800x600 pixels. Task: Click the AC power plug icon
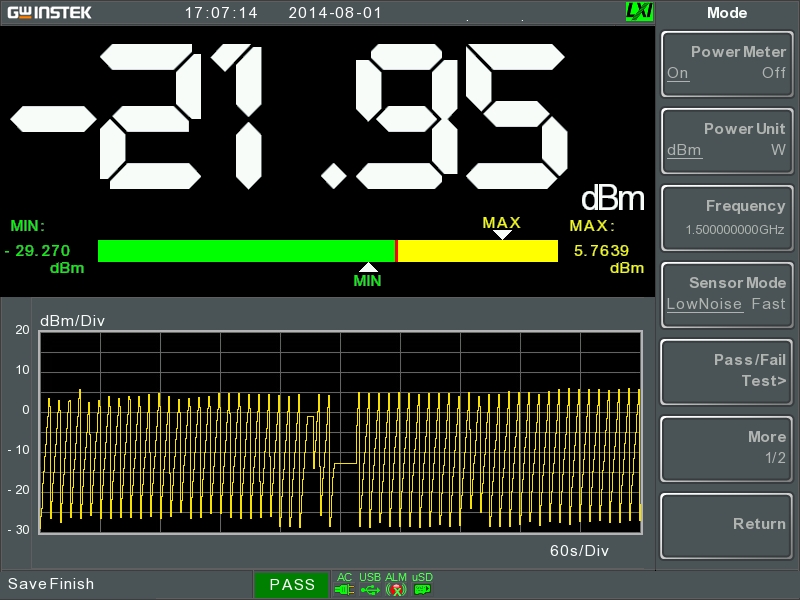[x=344, y=590]
